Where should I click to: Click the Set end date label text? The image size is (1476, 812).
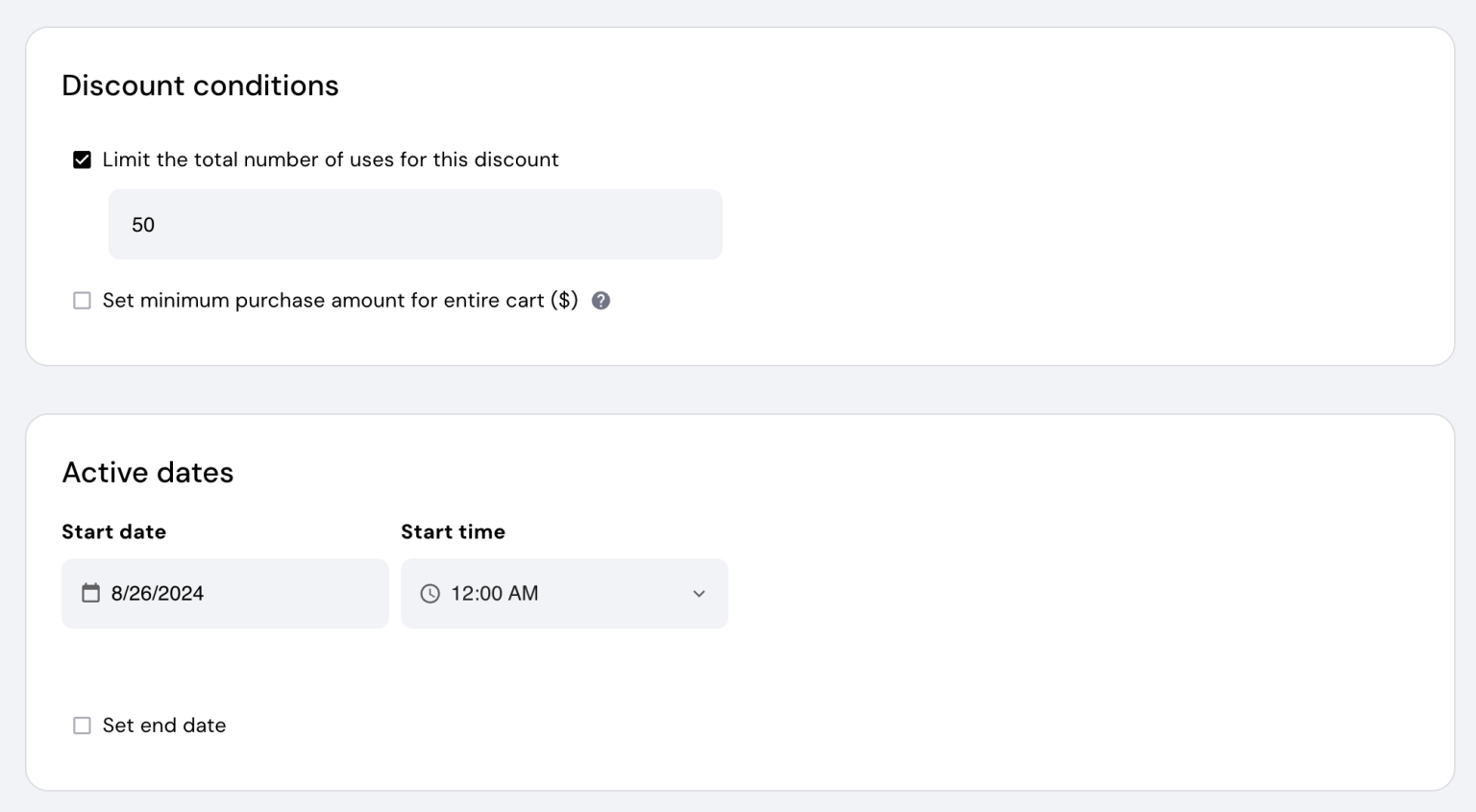click(x=163, y=725)
